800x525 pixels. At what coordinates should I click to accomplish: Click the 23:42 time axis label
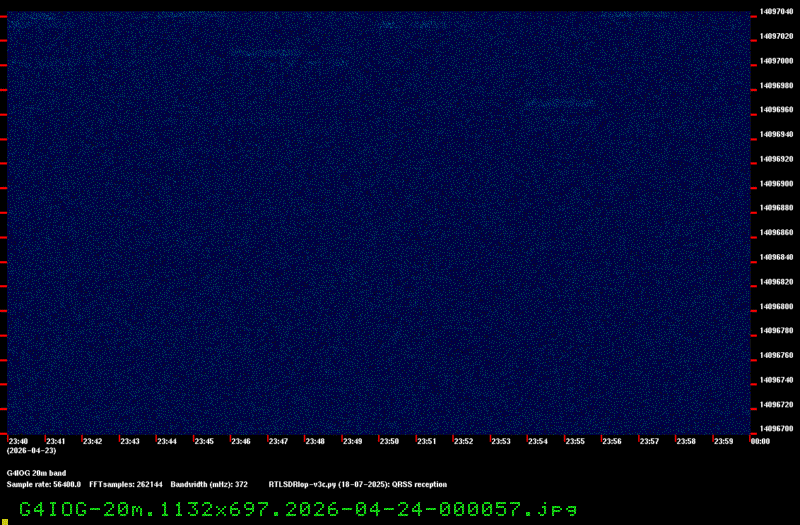pyautogui.click(x=92, y=441)
